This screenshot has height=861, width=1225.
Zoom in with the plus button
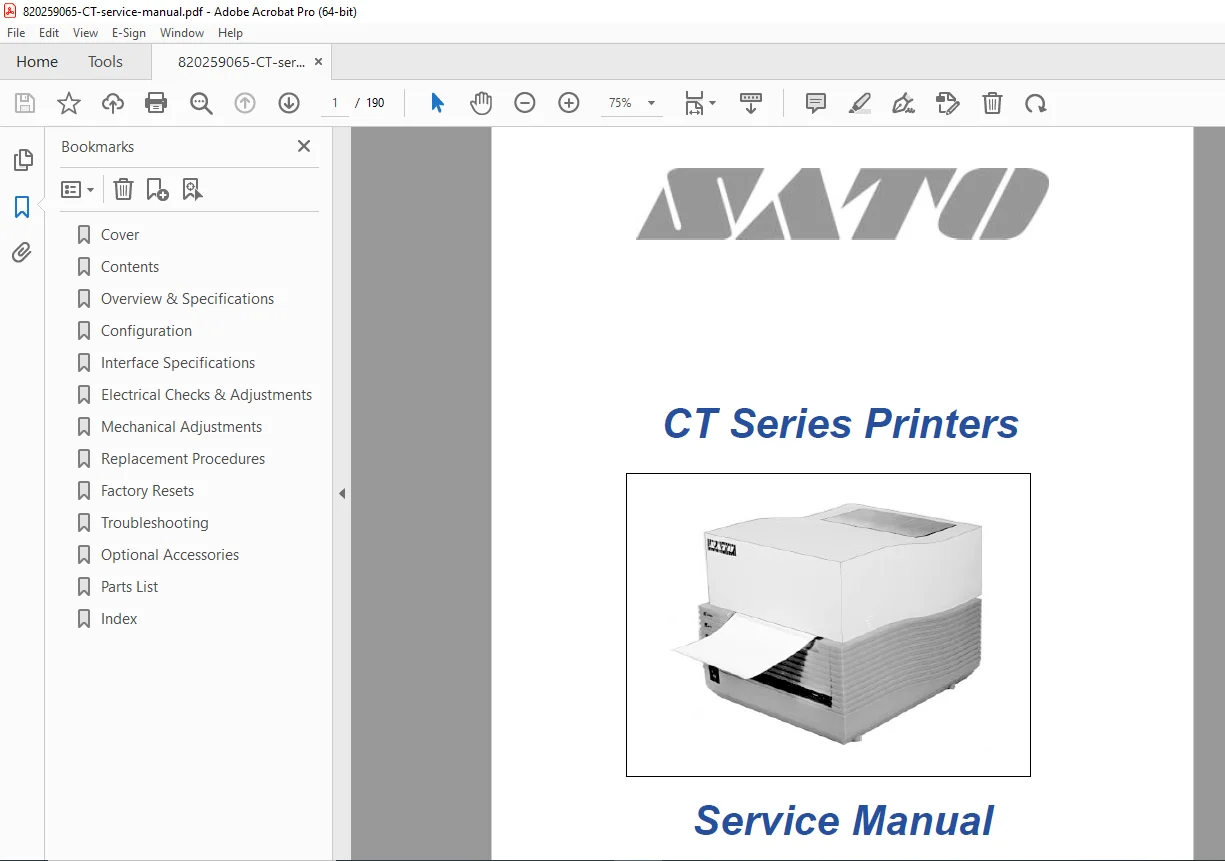click(x=569, y=103)
